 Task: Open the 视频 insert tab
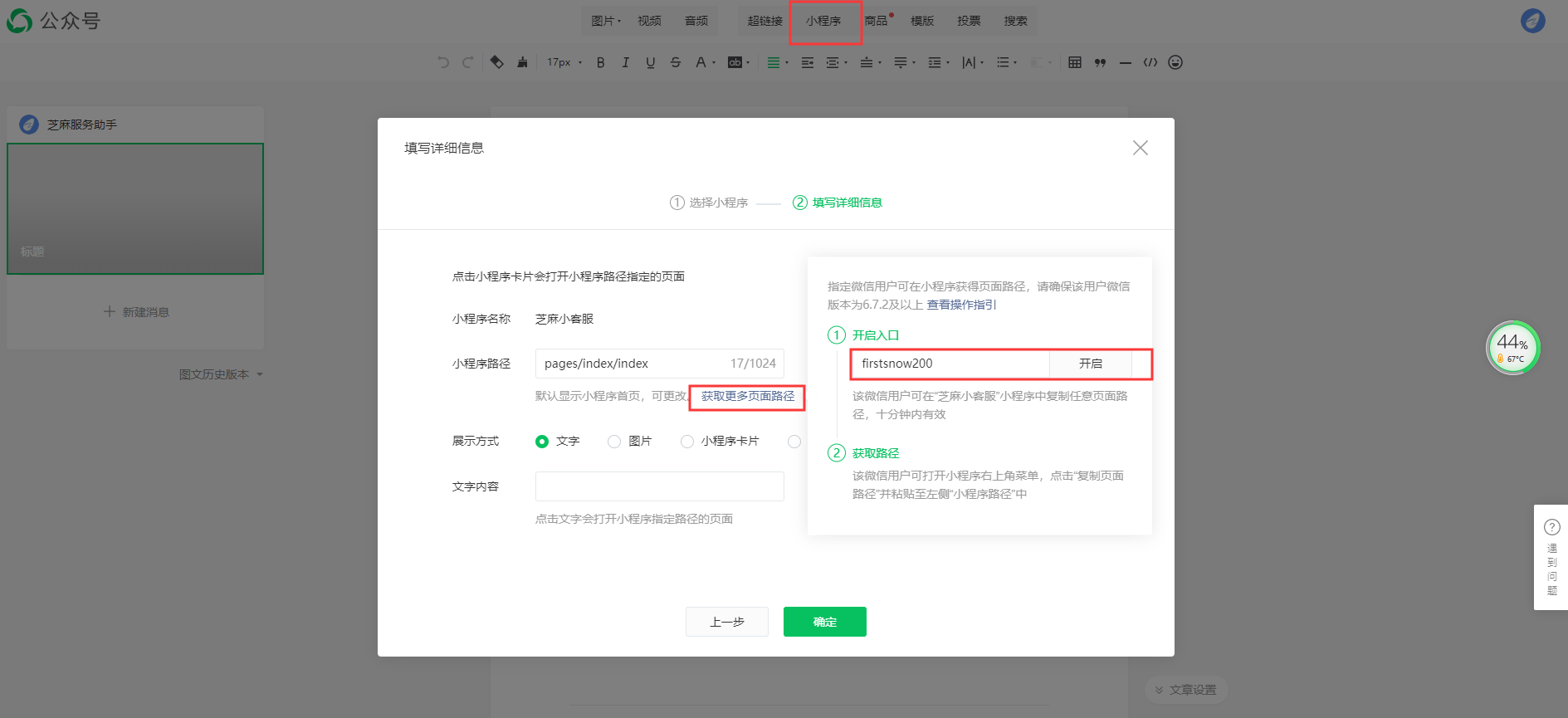649,21
